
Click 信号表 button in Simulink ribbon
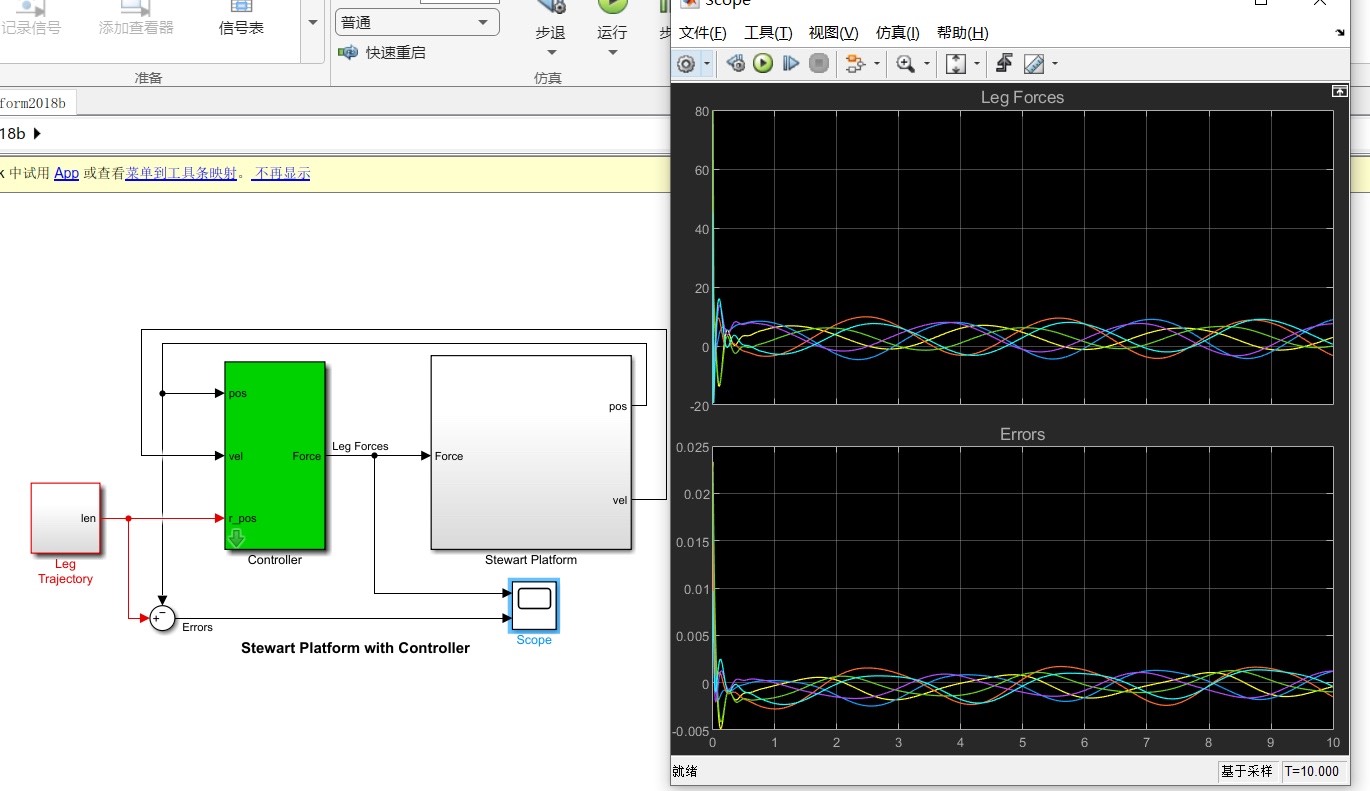pos(241,19)
